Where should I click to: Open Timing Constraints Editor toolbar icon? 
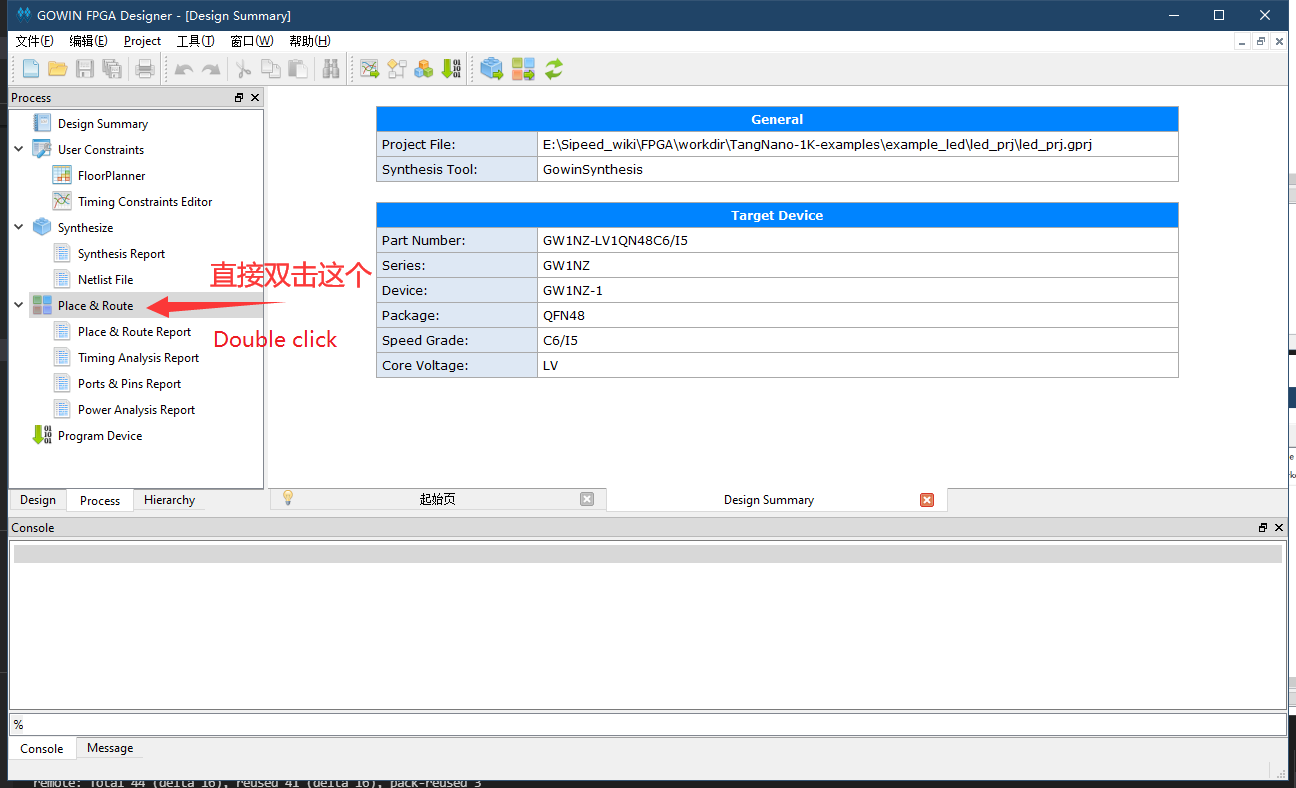pyautogui.click(x=370, y=69)
